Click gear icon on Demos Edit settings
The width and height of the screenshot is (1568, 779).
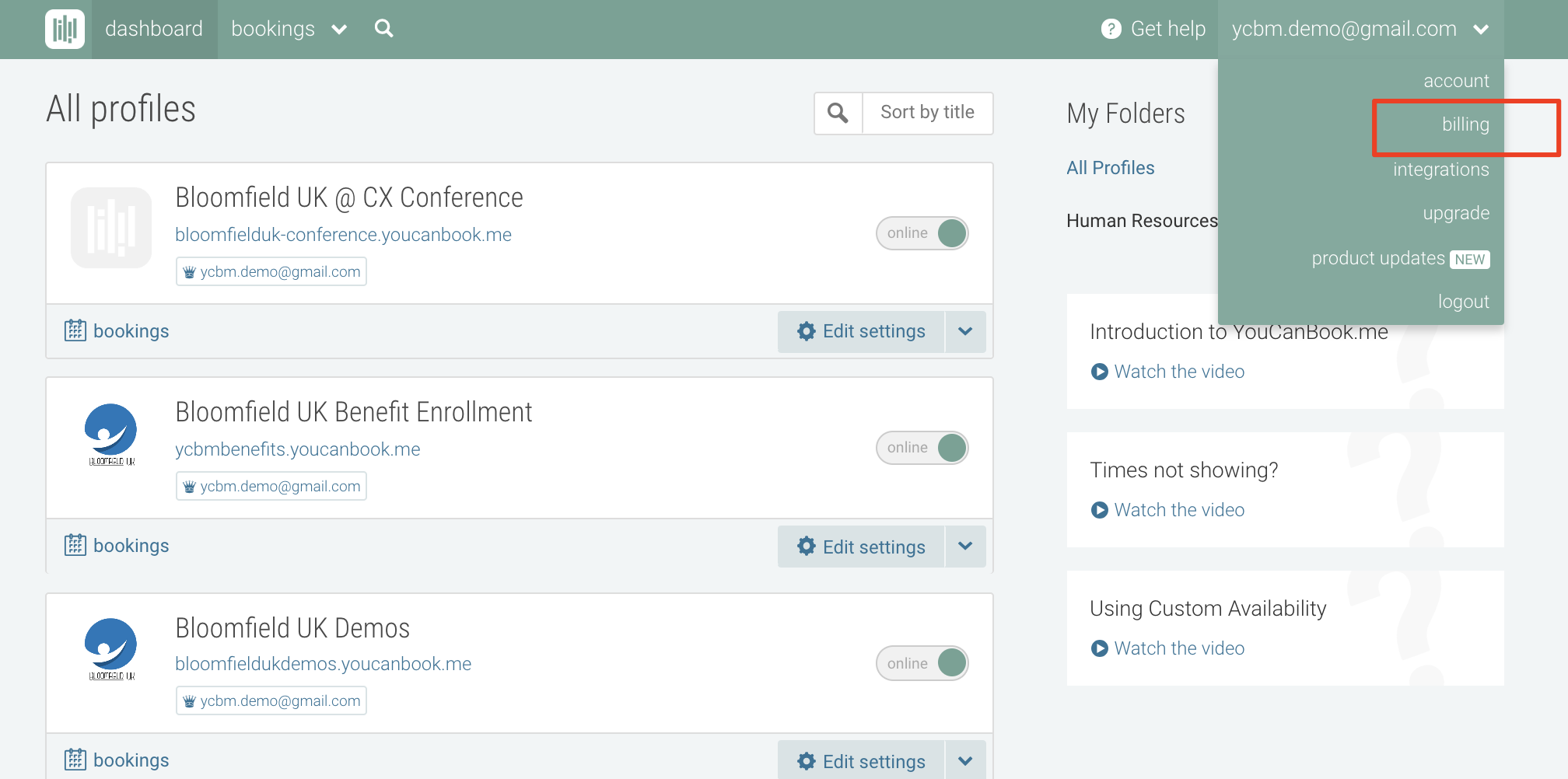pyautogui.click(x=807, y=761)
